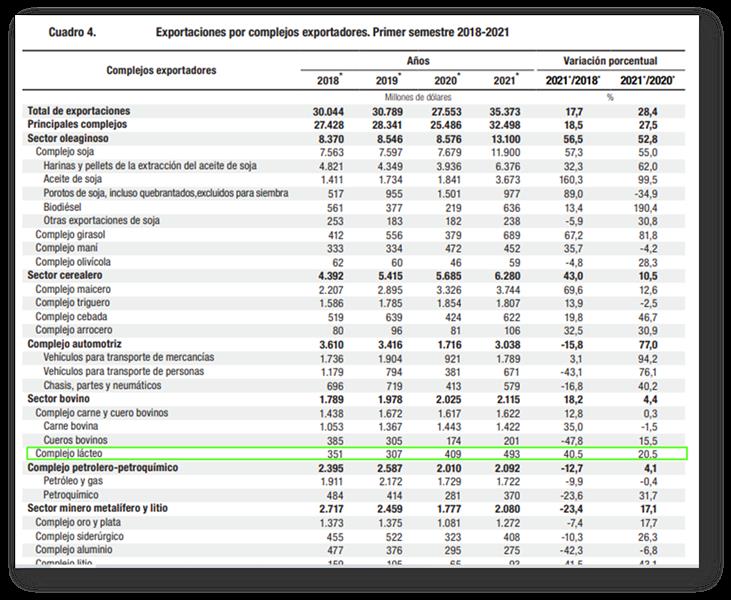Click the 'Cueros bovinos' row label
This screenshot has height=600, width=731.
76,440
